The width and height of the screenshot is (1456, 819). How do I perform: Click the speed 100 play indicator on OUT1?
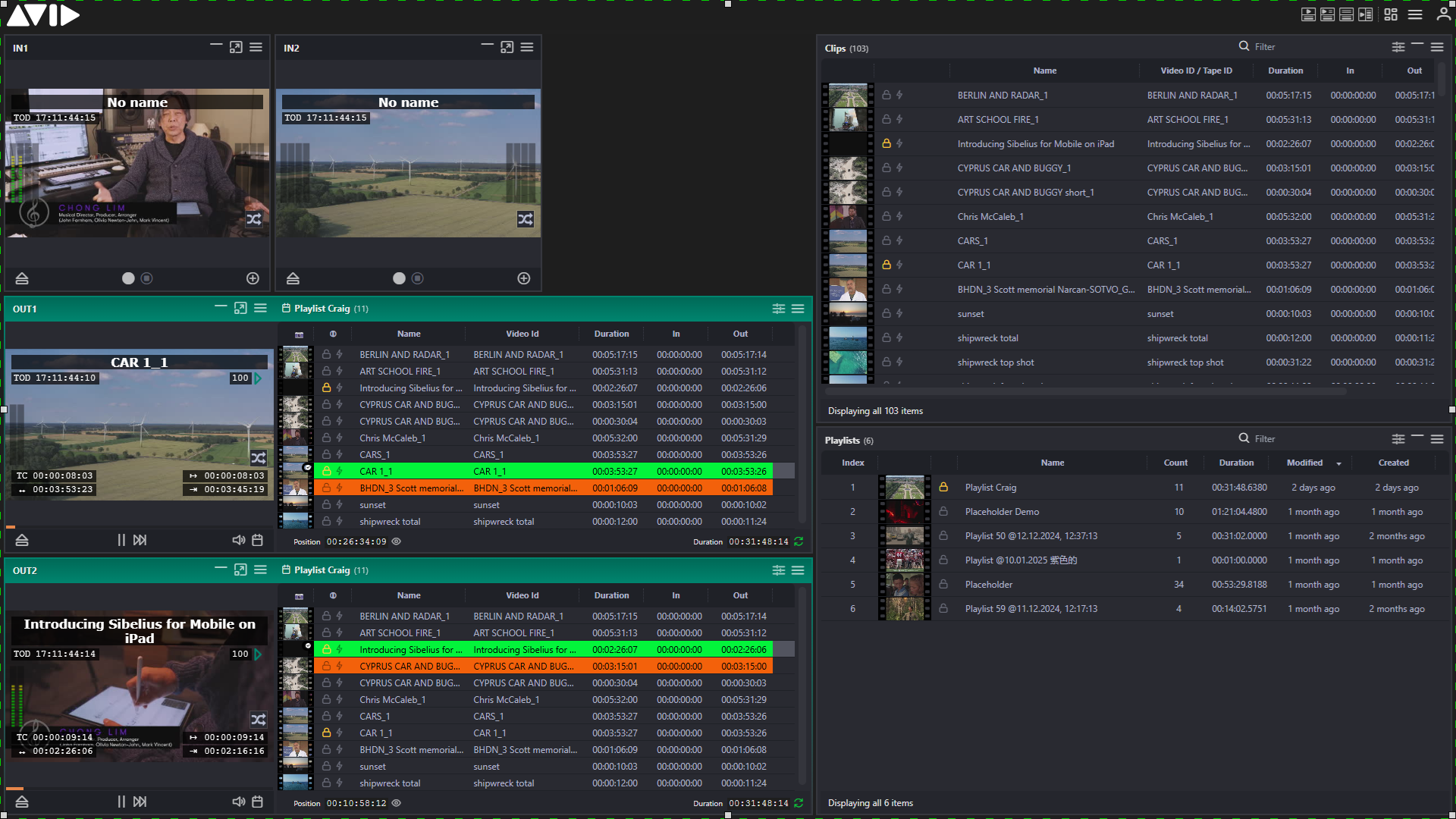pyautogui.click(x=246, y=378)
